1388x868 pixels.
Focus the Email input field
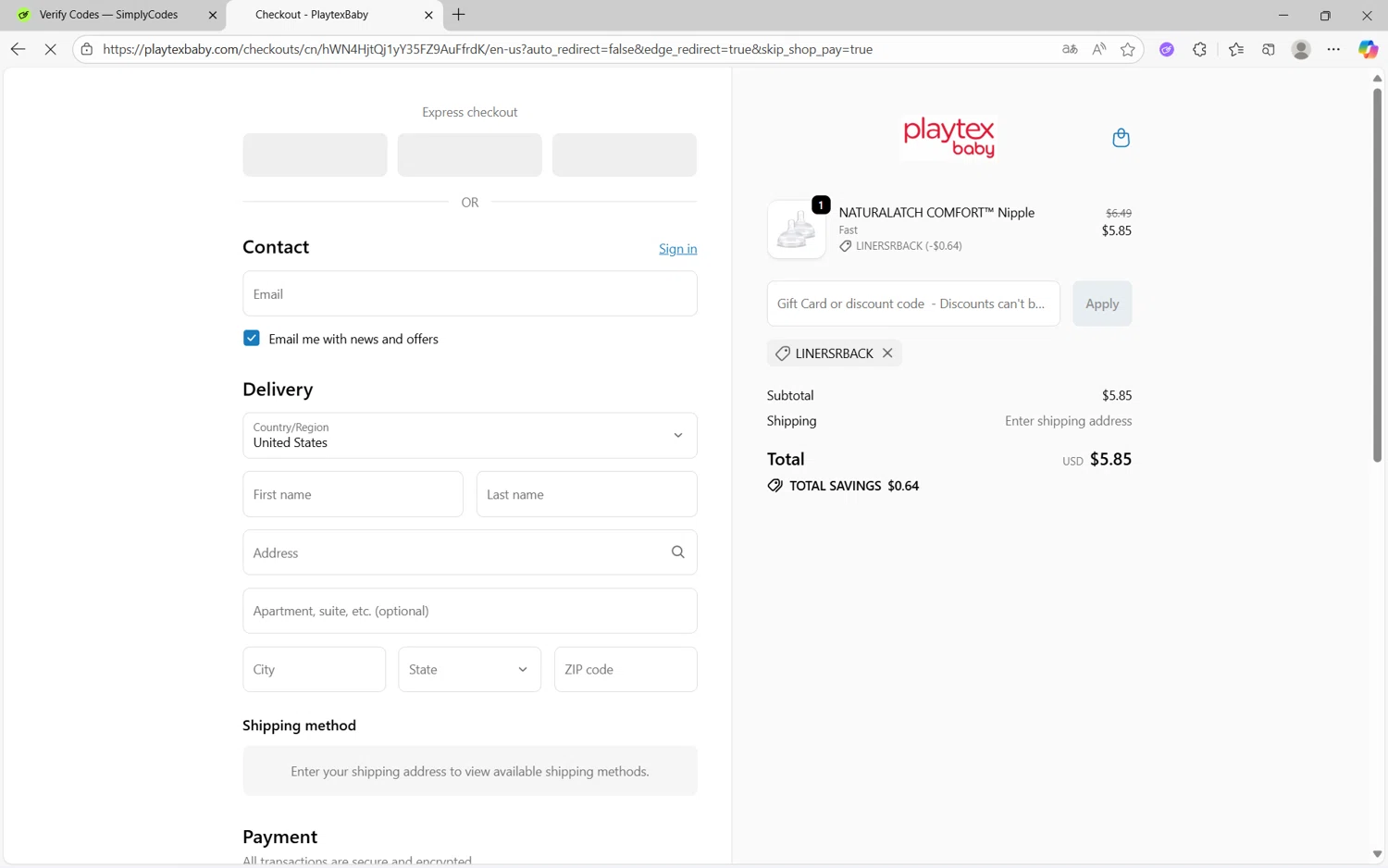(470, 293)
